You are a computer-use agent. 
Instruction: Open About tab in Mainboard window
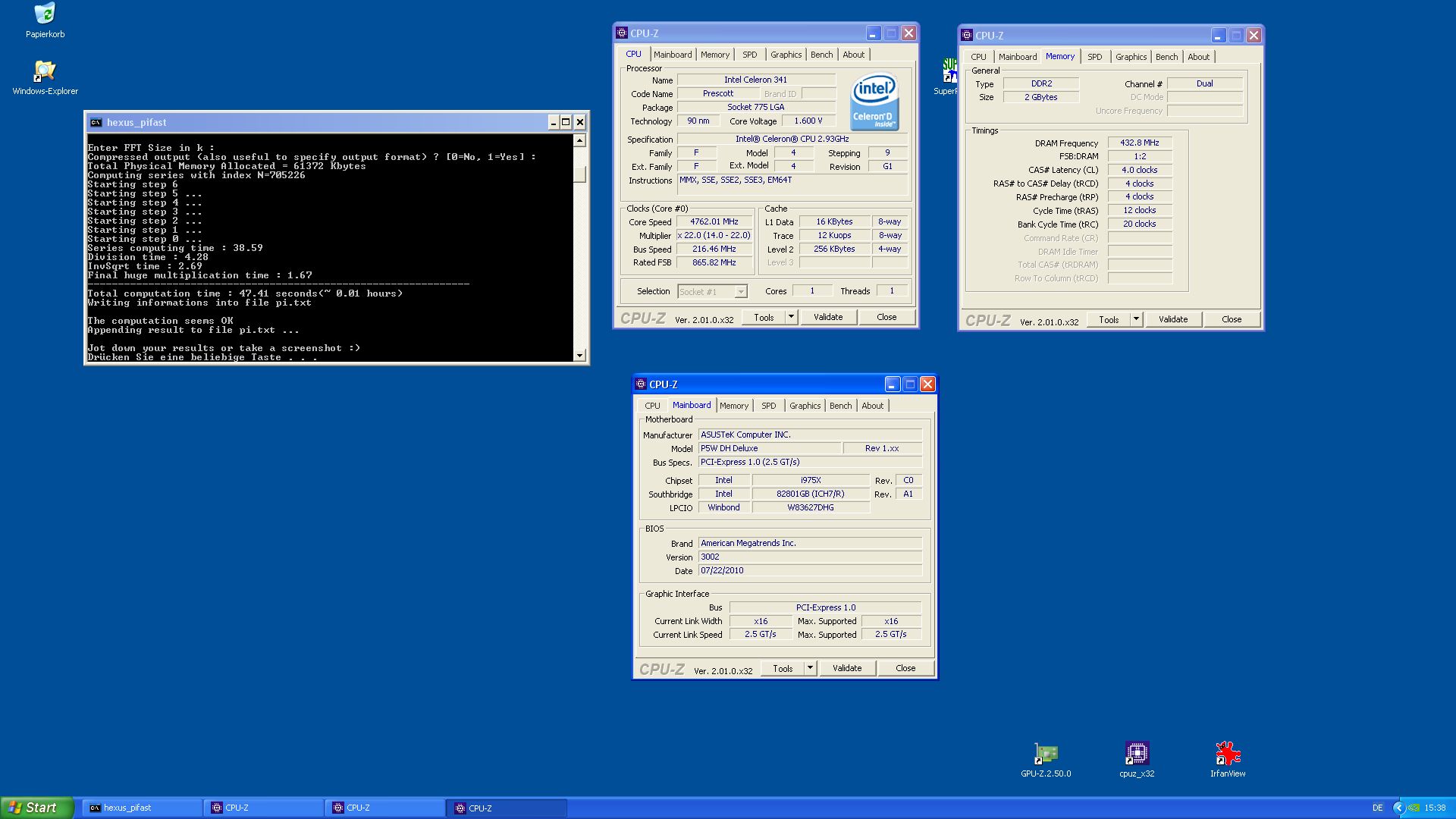[872, 406]
